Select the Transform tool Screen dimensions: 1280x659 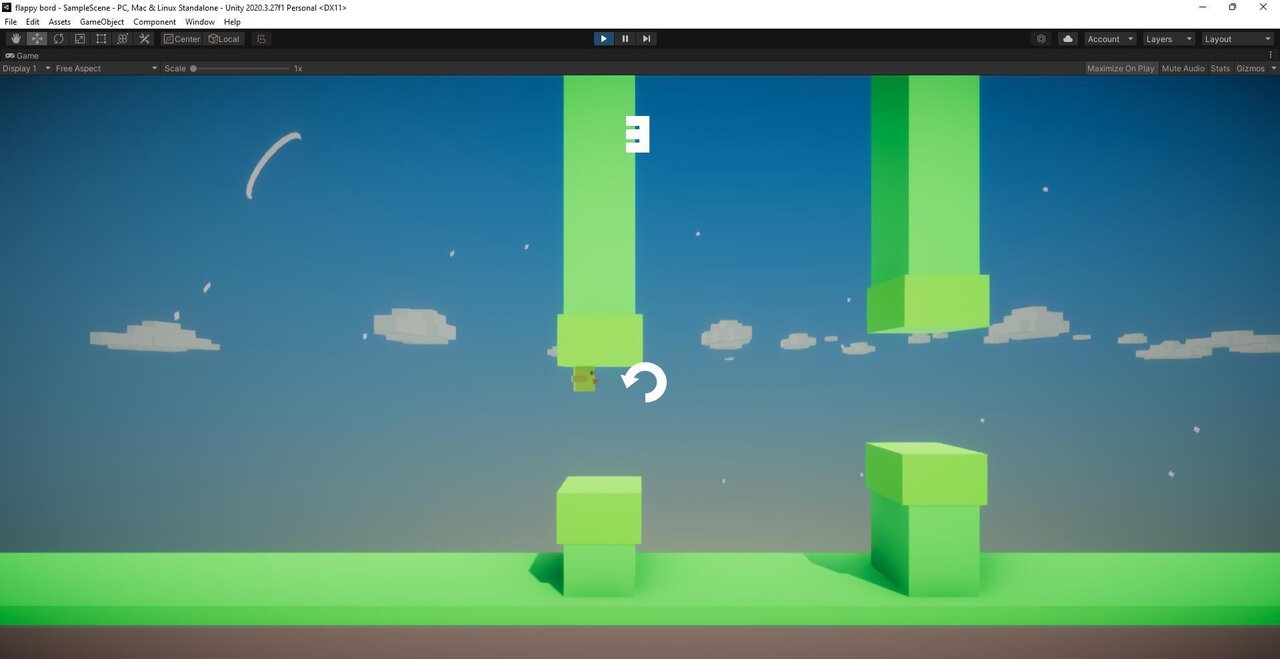pos(123,39)
